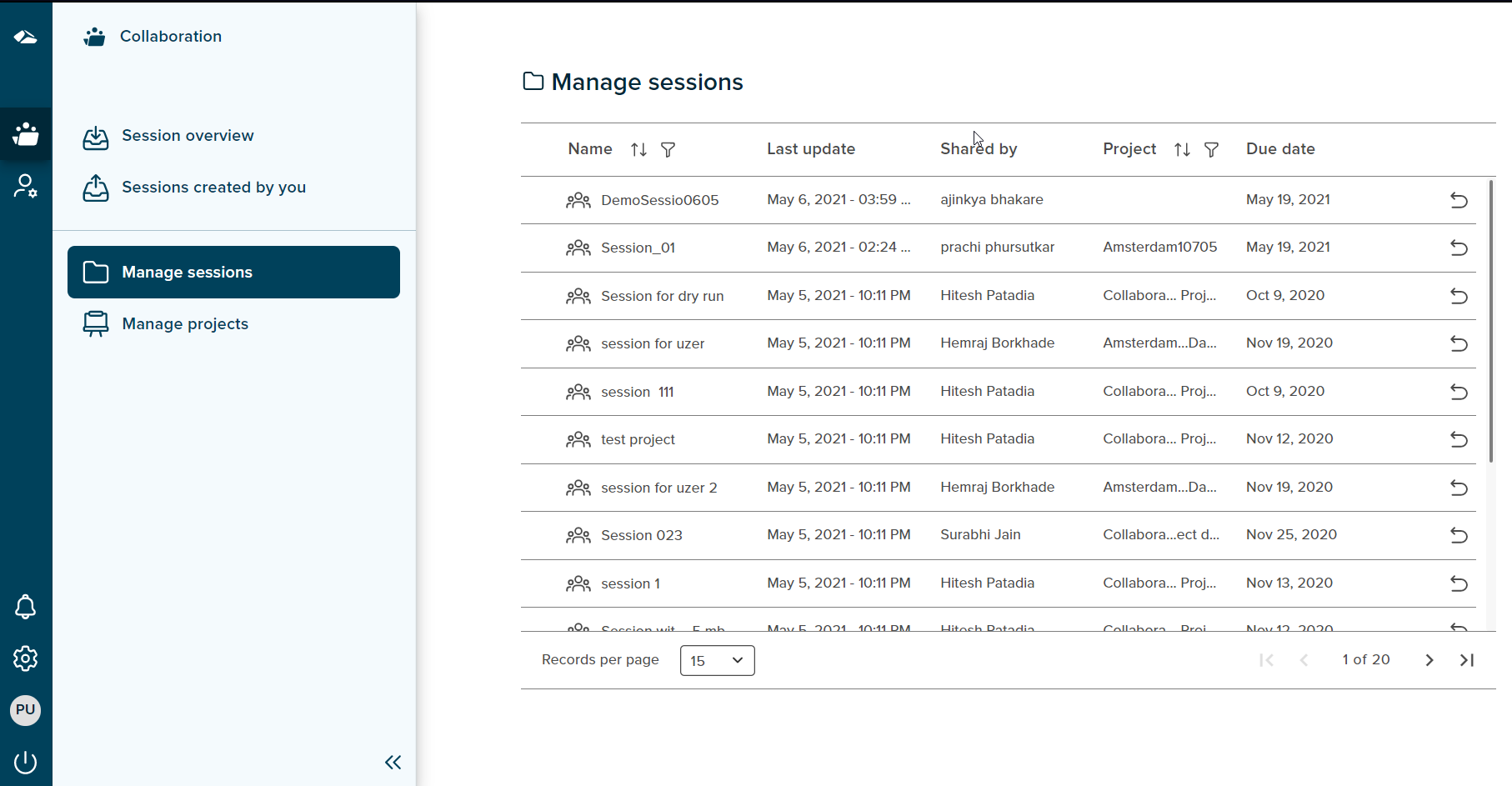The image size is (1512, 786).
Task: Open Session overview in the sidebar
Action: [x=188, y=135]
